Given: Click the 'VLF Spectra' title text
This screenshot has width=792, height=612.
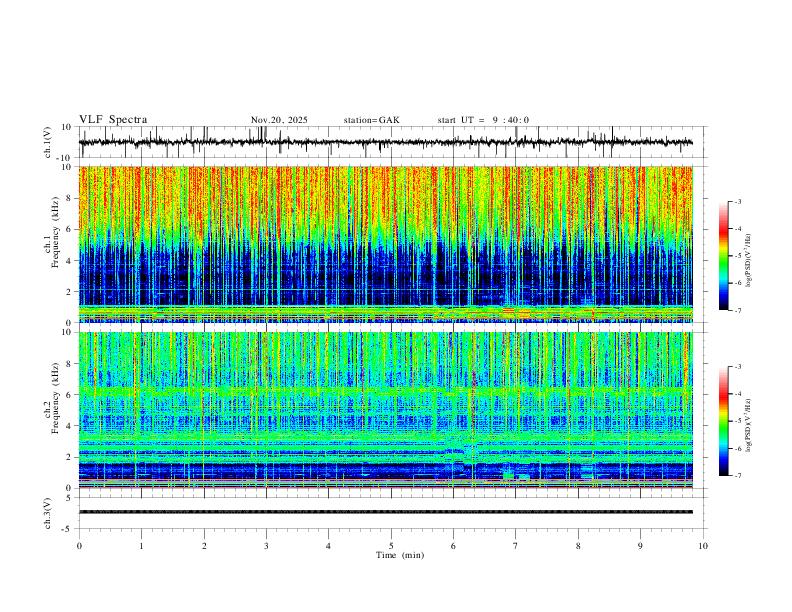Looking at the screenshot, I should coord(113,120).
